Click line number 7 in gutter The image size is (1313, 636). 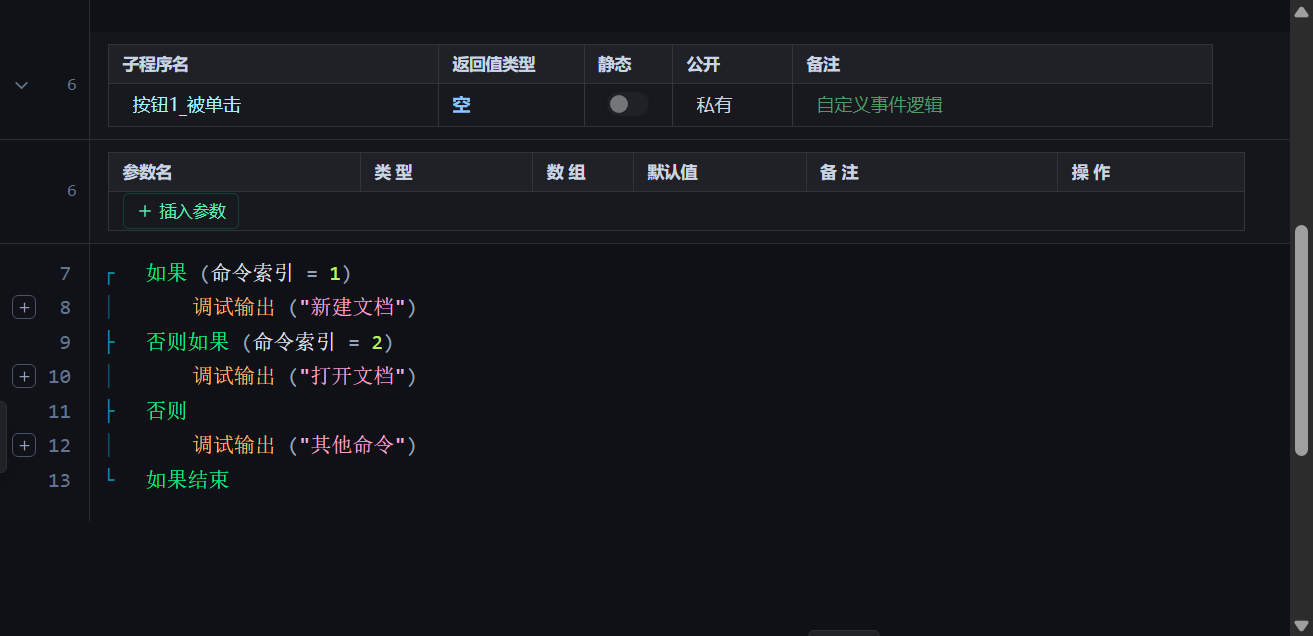[x=65, y=273]
